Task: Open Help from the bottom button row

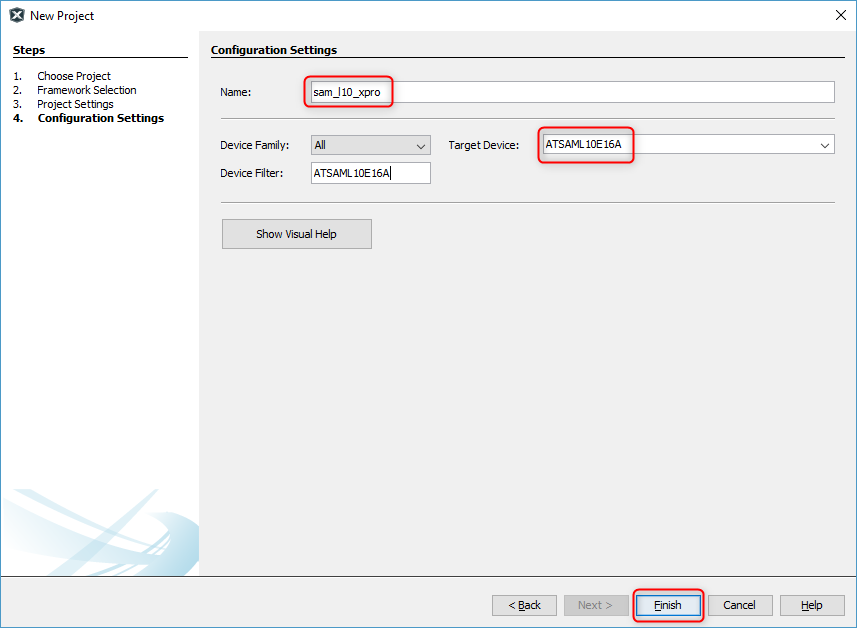Action: click(x=811, y=605)
